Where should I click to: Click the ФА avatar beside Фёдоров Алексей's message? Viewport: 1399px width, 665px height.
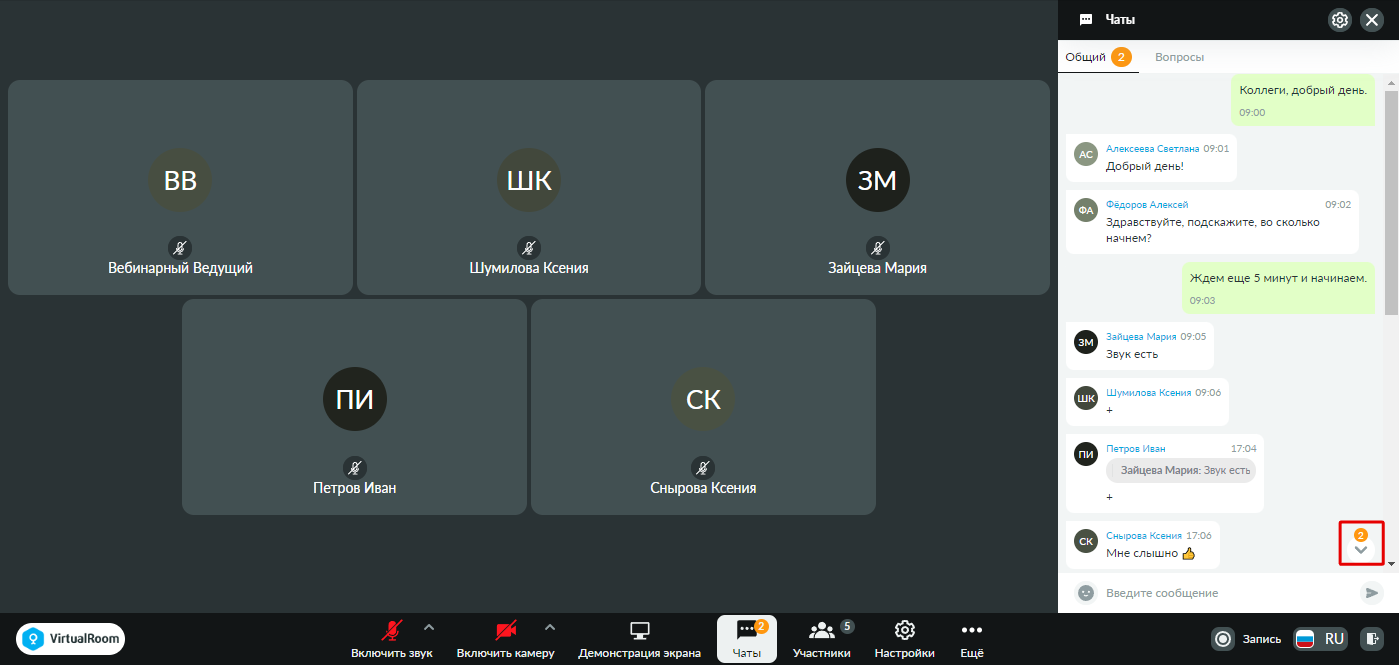click(x=1085, y=210)
